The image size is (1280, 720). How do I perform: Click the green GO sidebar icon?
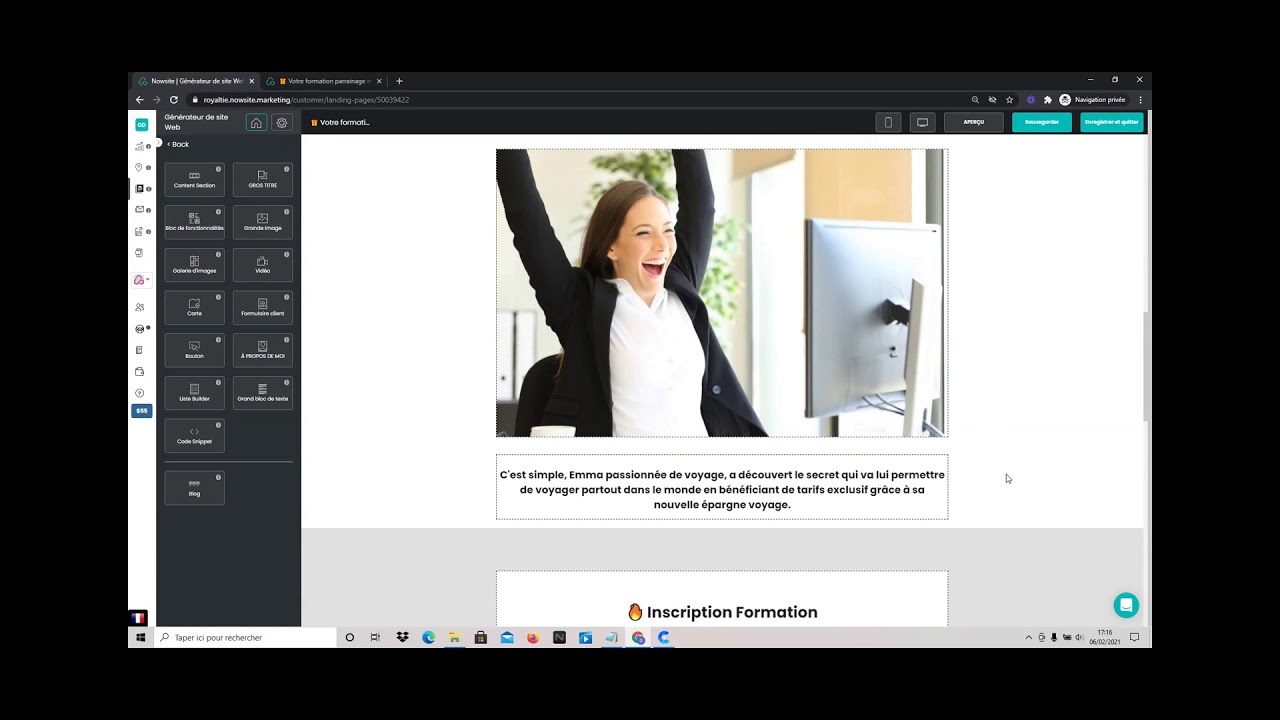point(141,125)
